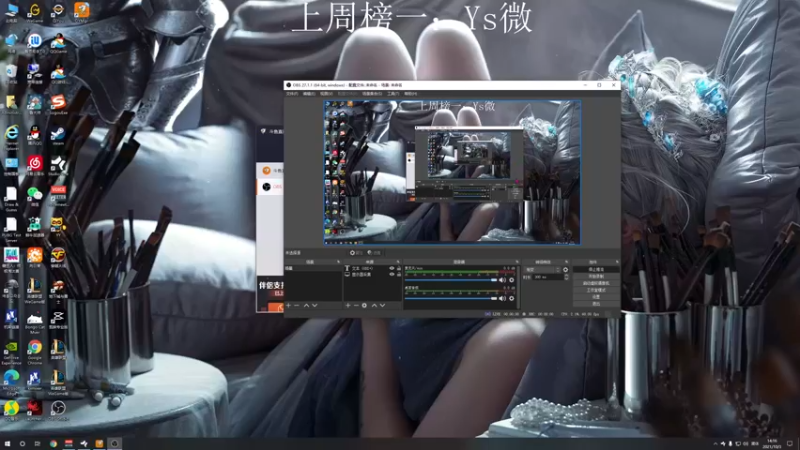Click the transition duration value field
This screenshot has height=450, width=800.
(x=548, y=277)
